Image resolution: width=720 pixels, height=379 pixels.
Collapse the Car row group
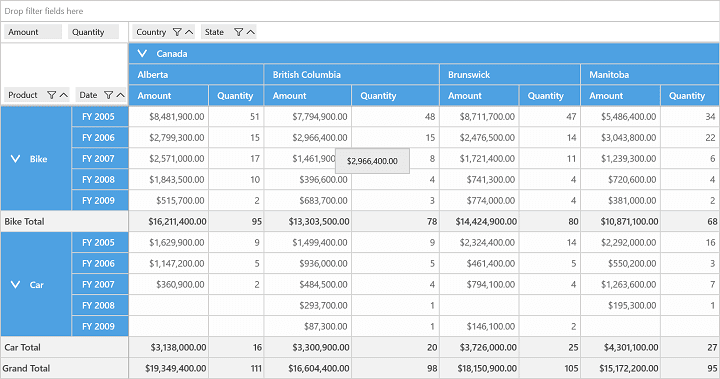[x=15, y=285]
